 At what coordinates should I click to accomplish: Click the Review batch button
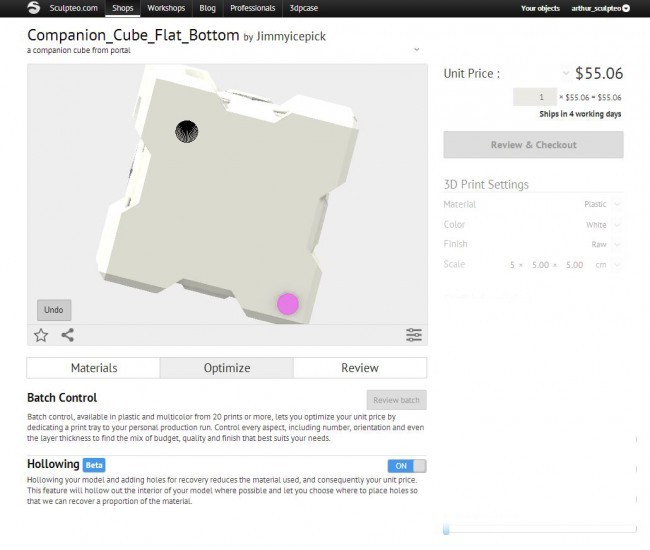tap(396, 400)
